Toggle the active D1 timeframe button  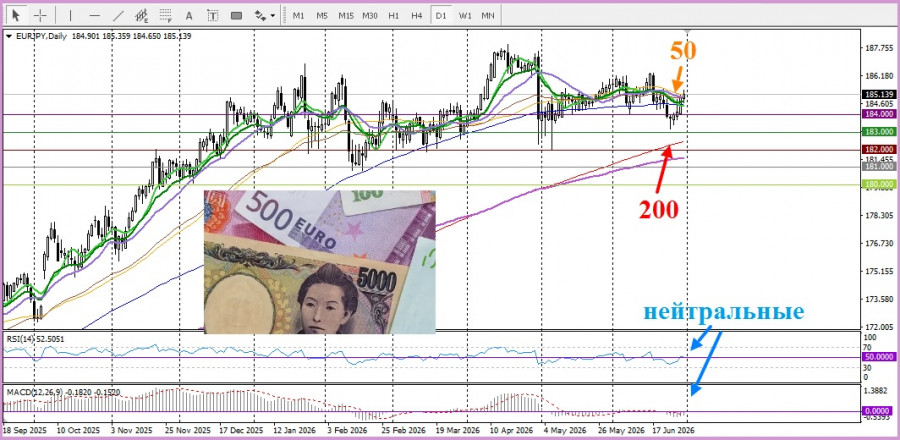coord(441,15)
